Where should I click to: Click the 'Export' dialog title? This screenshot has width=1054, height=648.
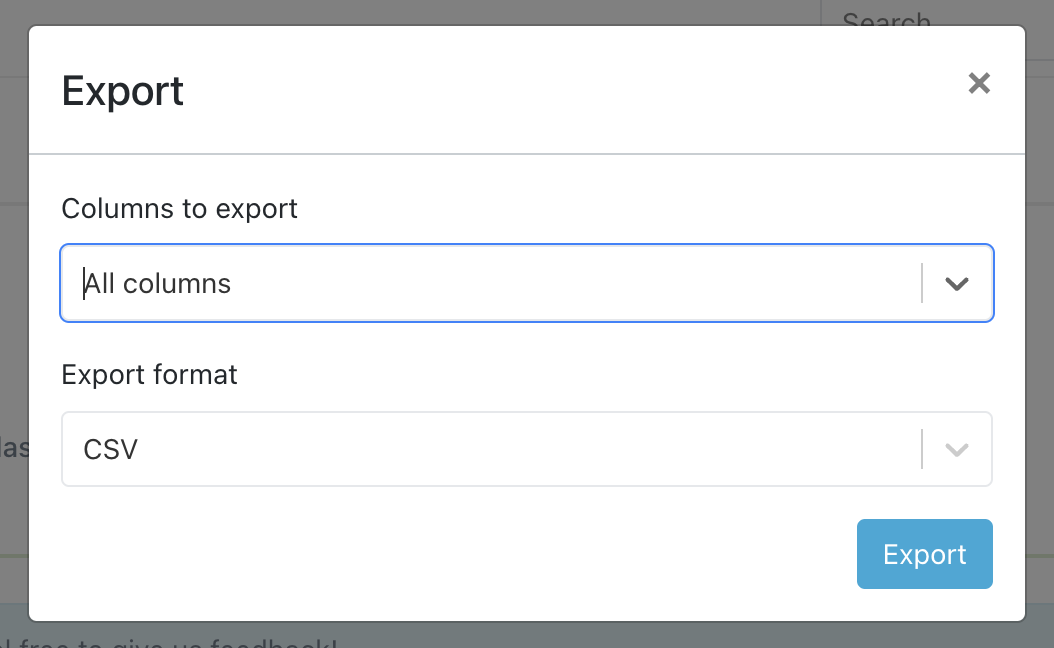tap(123, 91)
